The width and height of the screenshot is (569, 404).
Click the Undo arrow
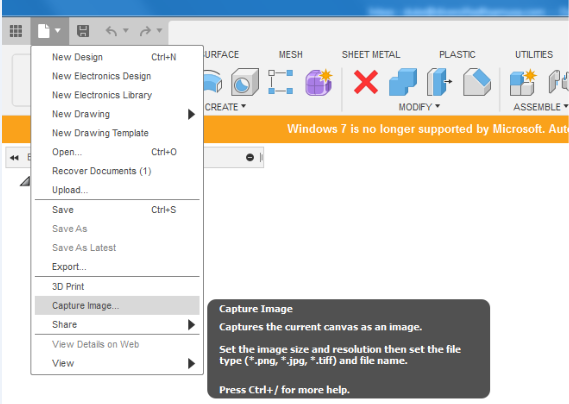(x=111, y=31)
